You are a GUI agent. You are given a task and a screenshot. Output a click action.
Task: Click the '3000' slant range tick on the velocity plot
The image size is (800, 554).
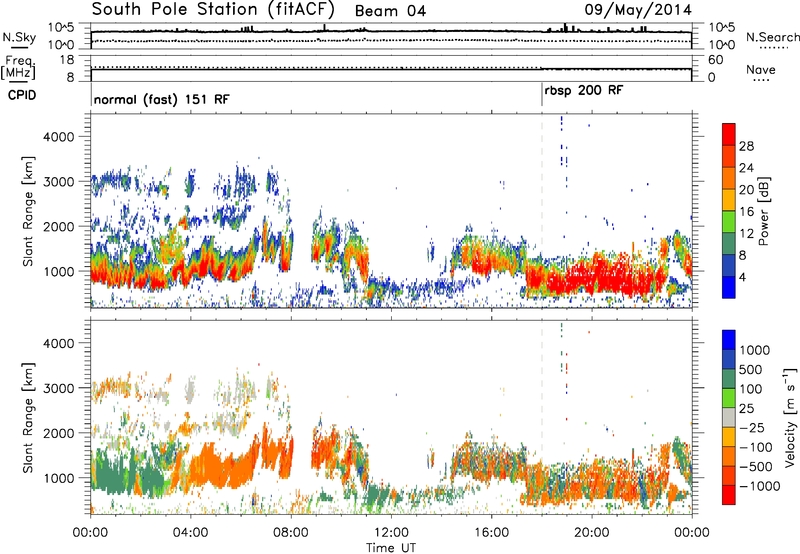pos(58,388)
